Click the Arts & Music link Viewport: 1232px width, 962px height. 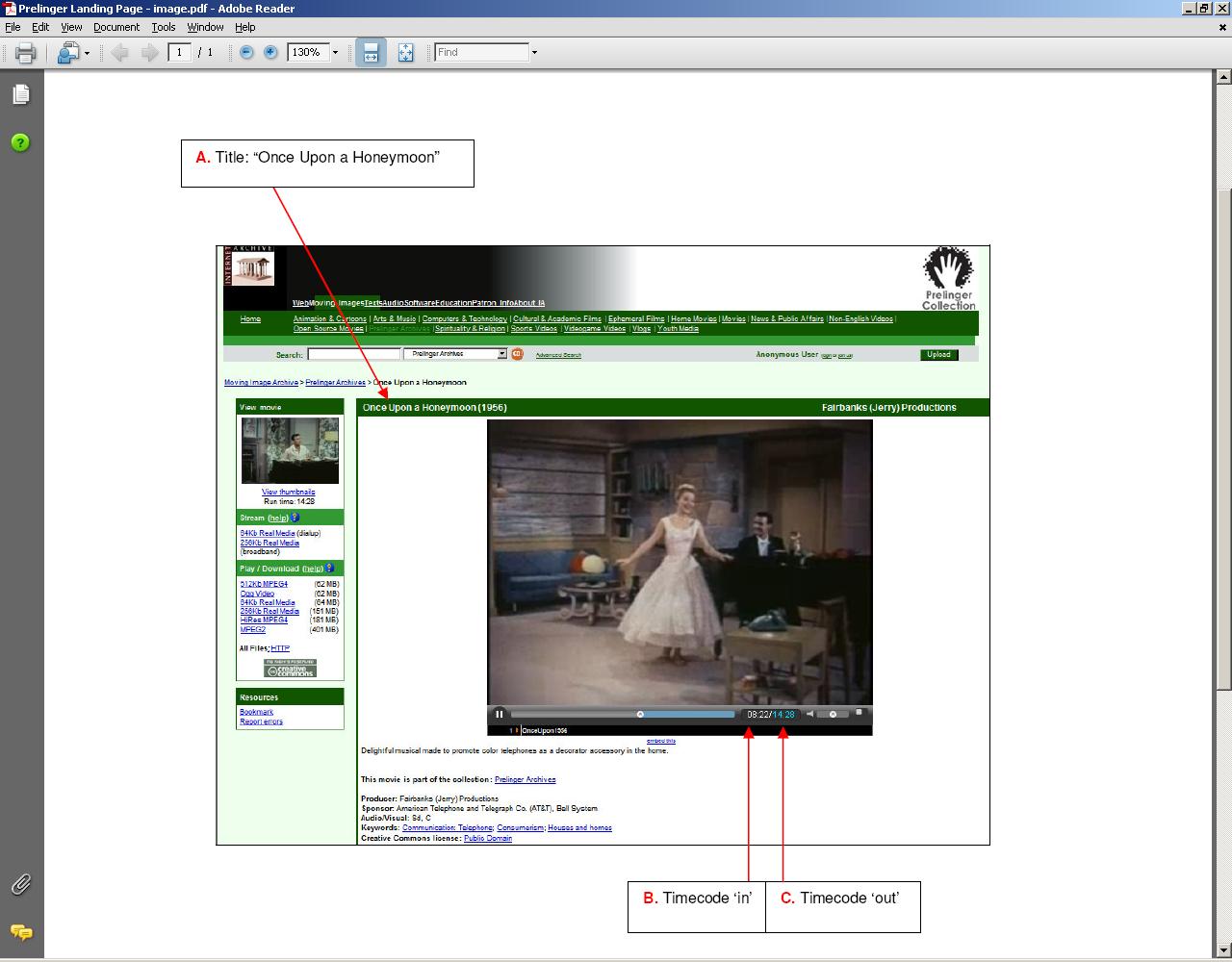[x=395, y=318]
